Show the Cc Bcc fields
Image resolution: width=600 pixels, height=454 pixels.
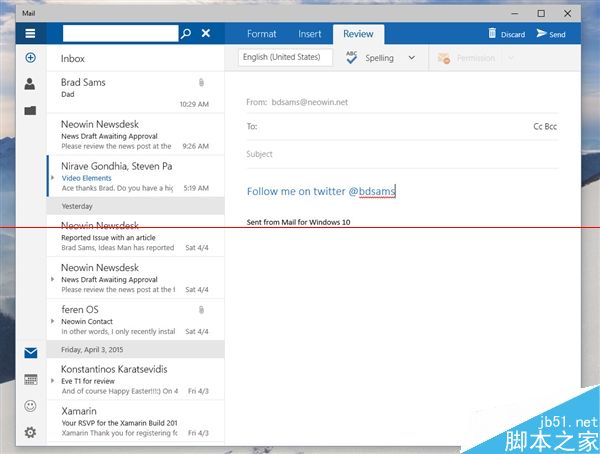pos(545,127)
